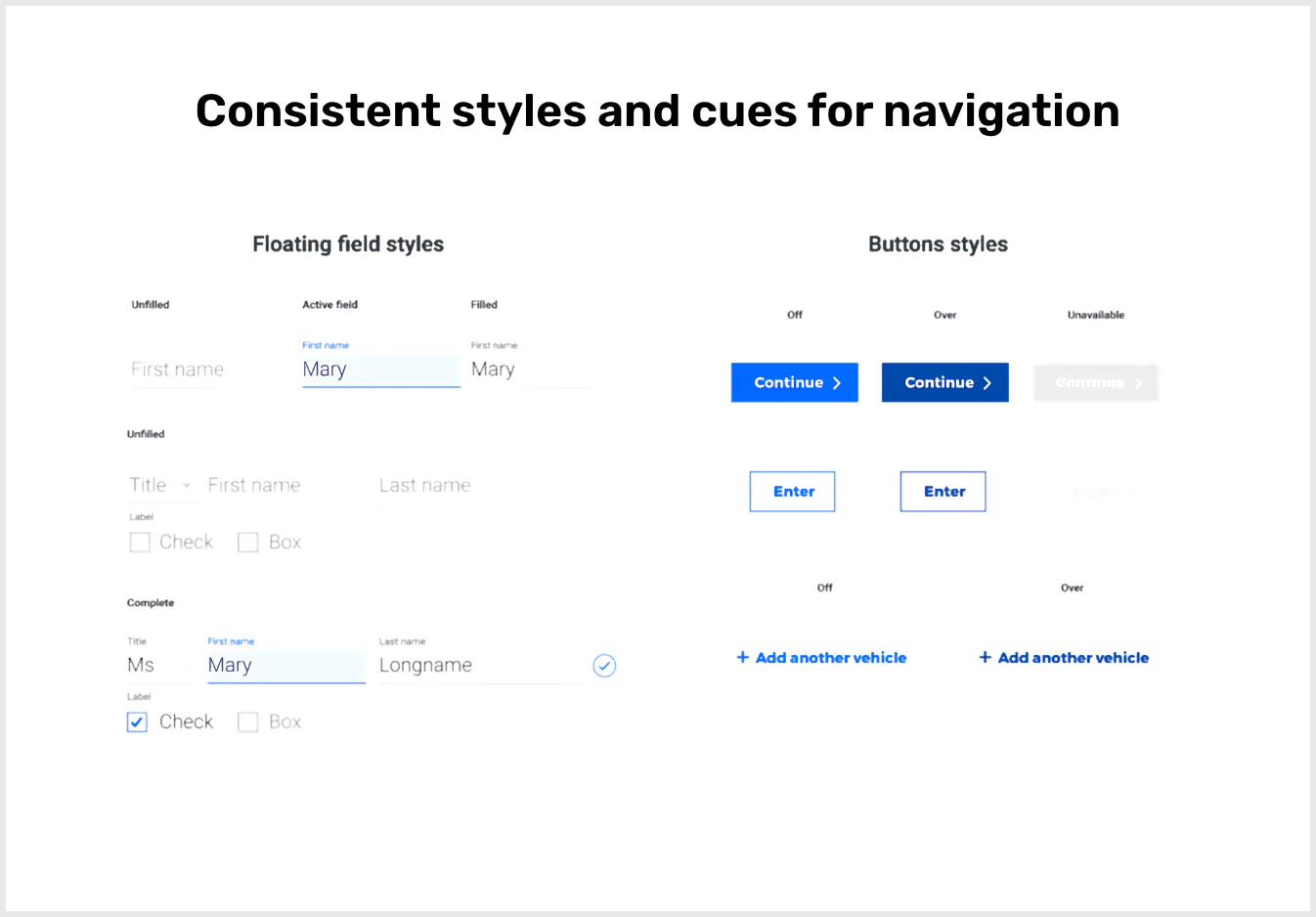Click the small 'Title' label above Ms
The height and width of the screenshot is (917, 1316).
pos(137,642)
